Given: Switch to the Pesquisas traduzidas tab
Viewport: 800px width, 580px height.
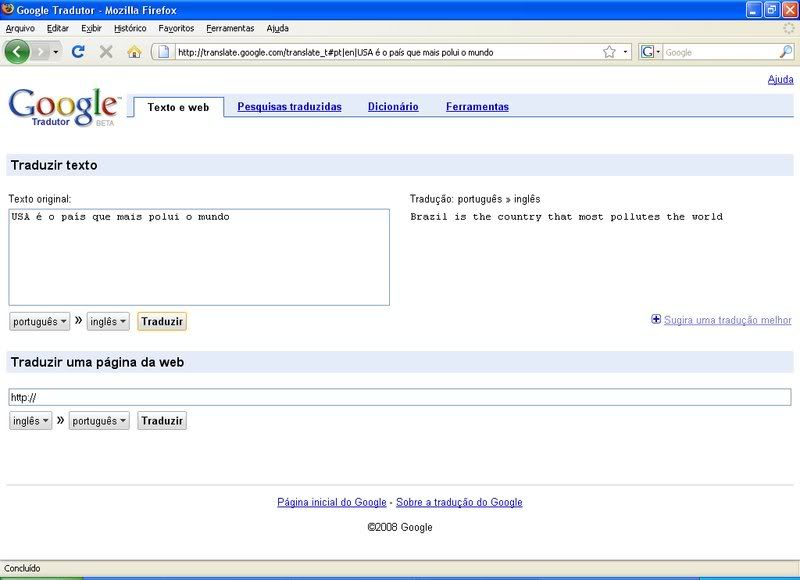Looking at the screenshot, I should coord(289,107).
